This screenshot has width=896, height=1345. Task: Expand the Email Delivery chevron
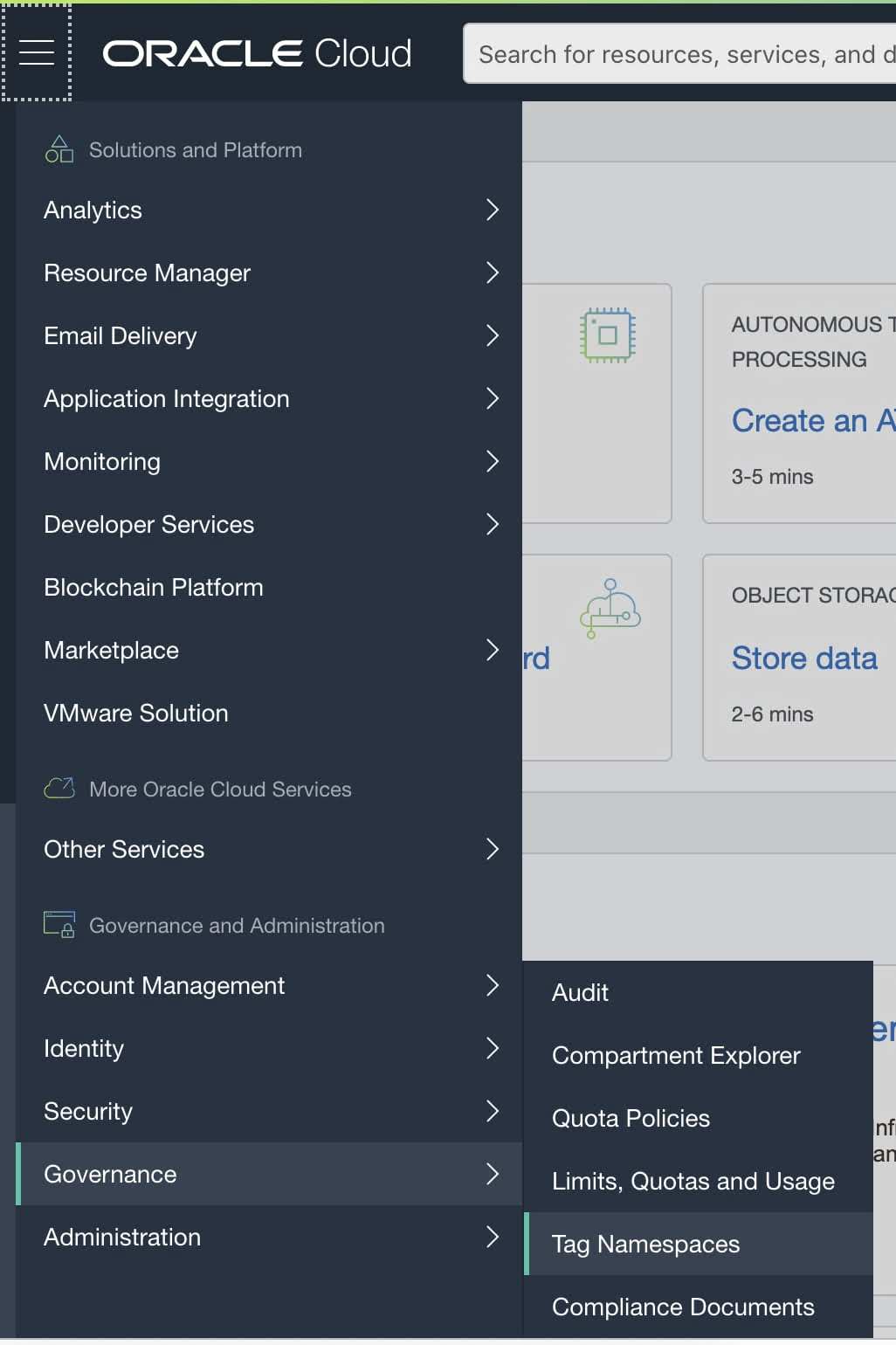point(493,335)
